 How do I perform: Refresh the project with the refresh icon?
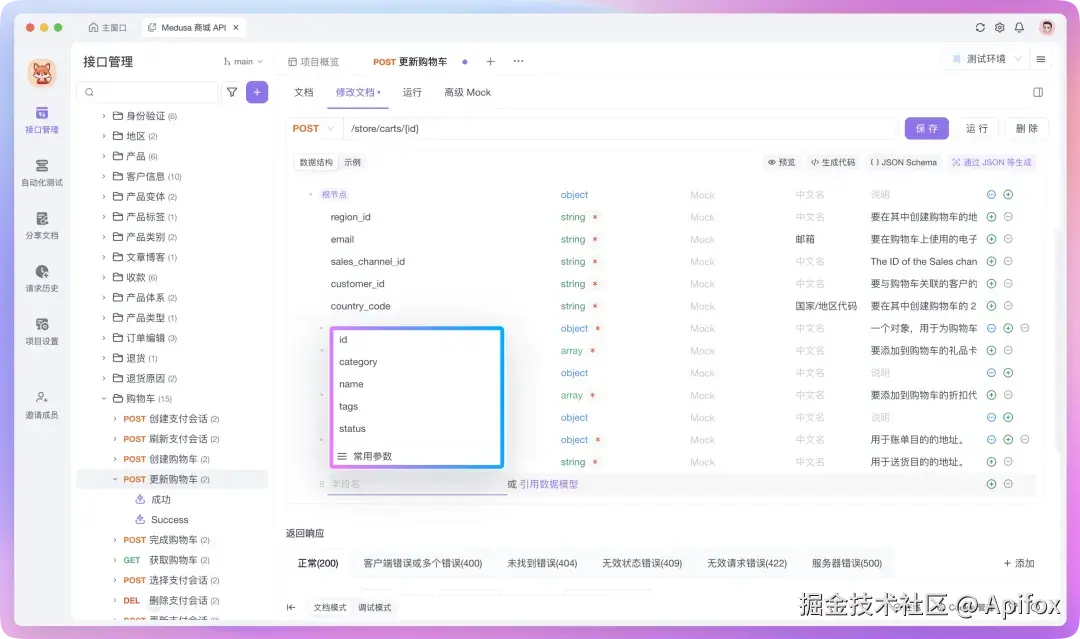[980, 28]
